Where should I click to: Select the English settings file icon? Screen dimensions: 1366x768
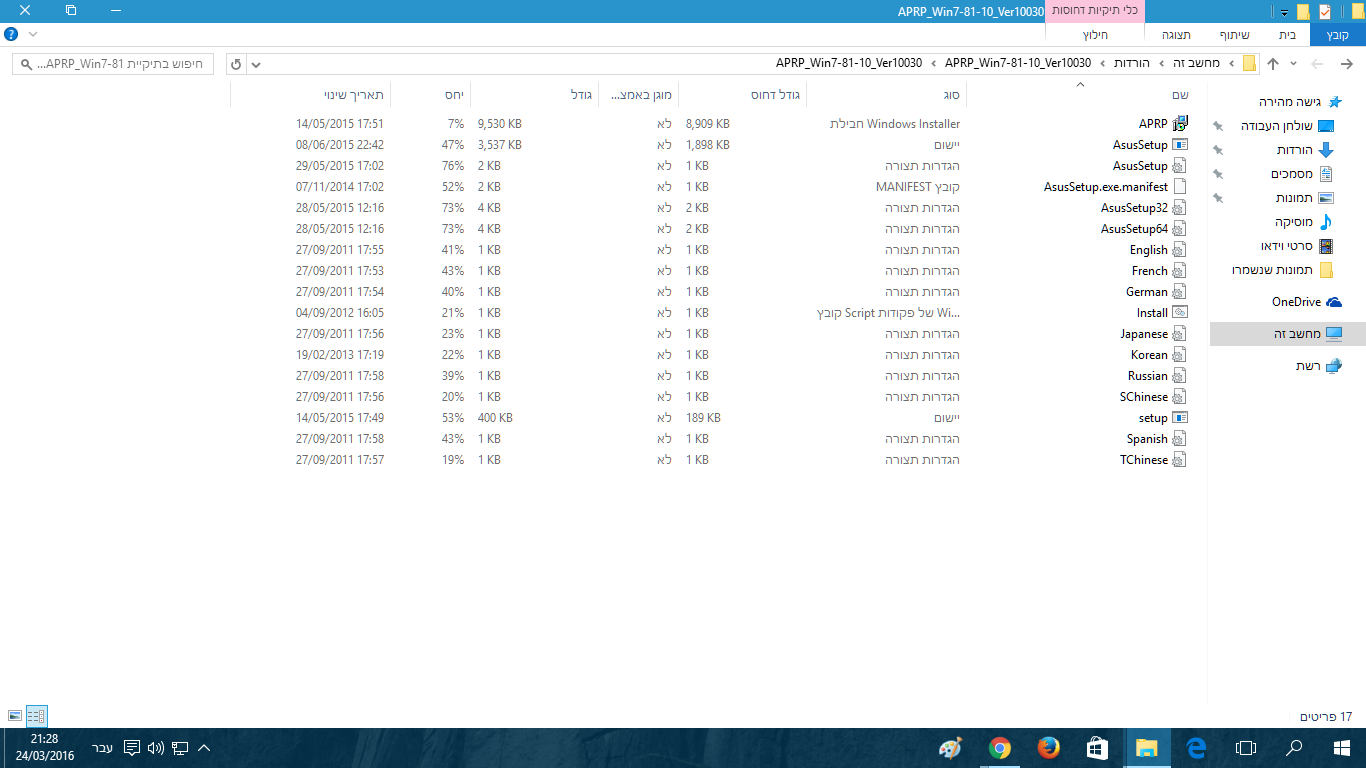[1180, 250]
